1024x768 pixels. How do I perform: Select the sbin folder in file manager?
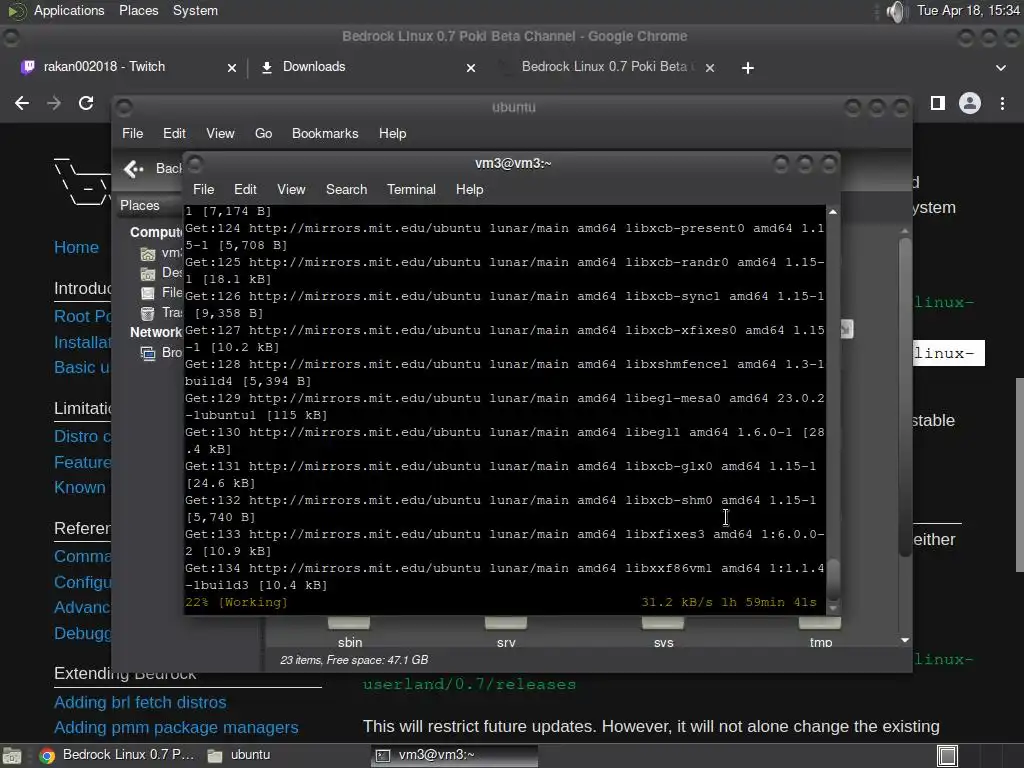tap(349, 632)
